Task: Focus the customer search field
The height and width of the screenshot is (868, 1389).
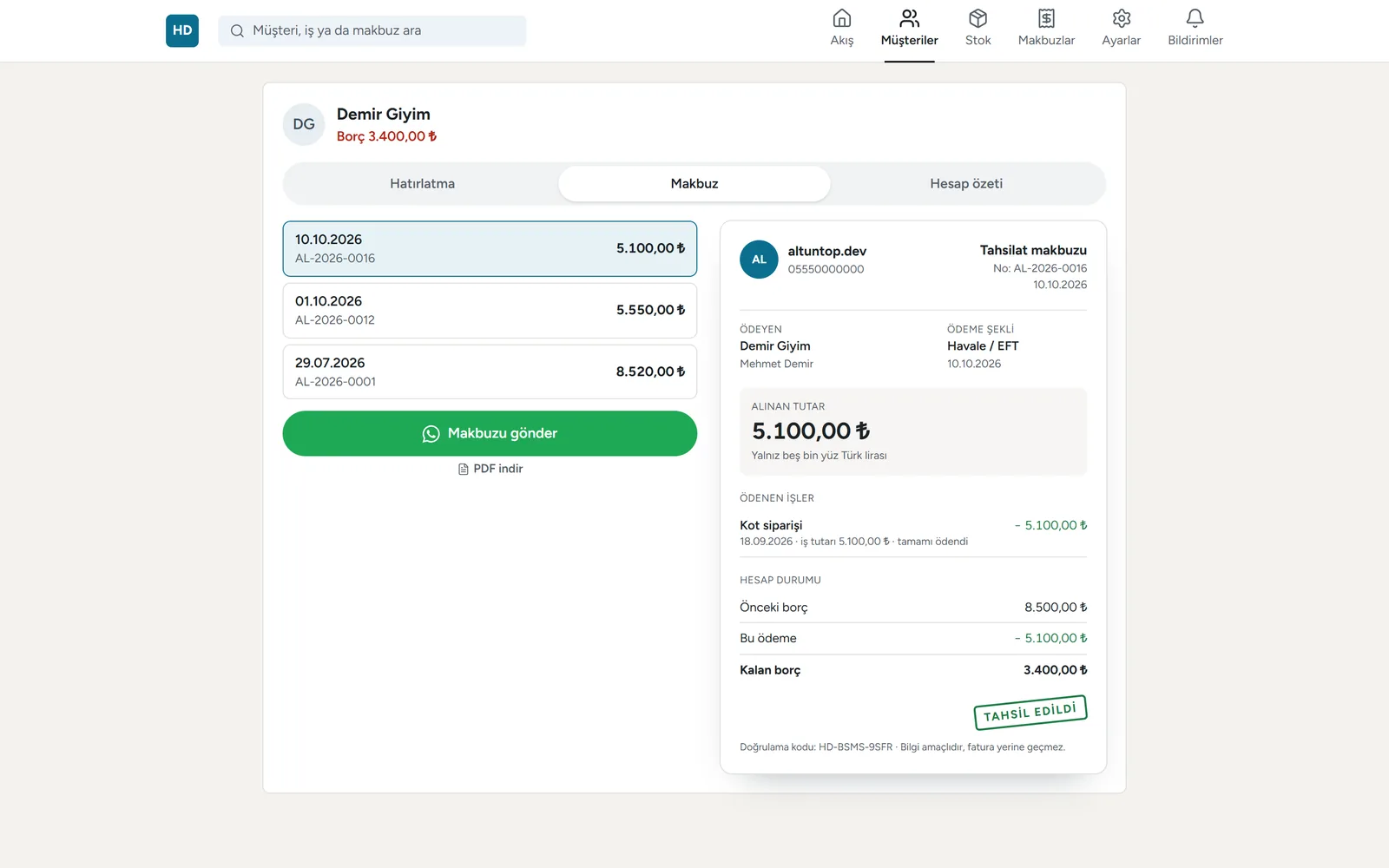Action: 372,30
